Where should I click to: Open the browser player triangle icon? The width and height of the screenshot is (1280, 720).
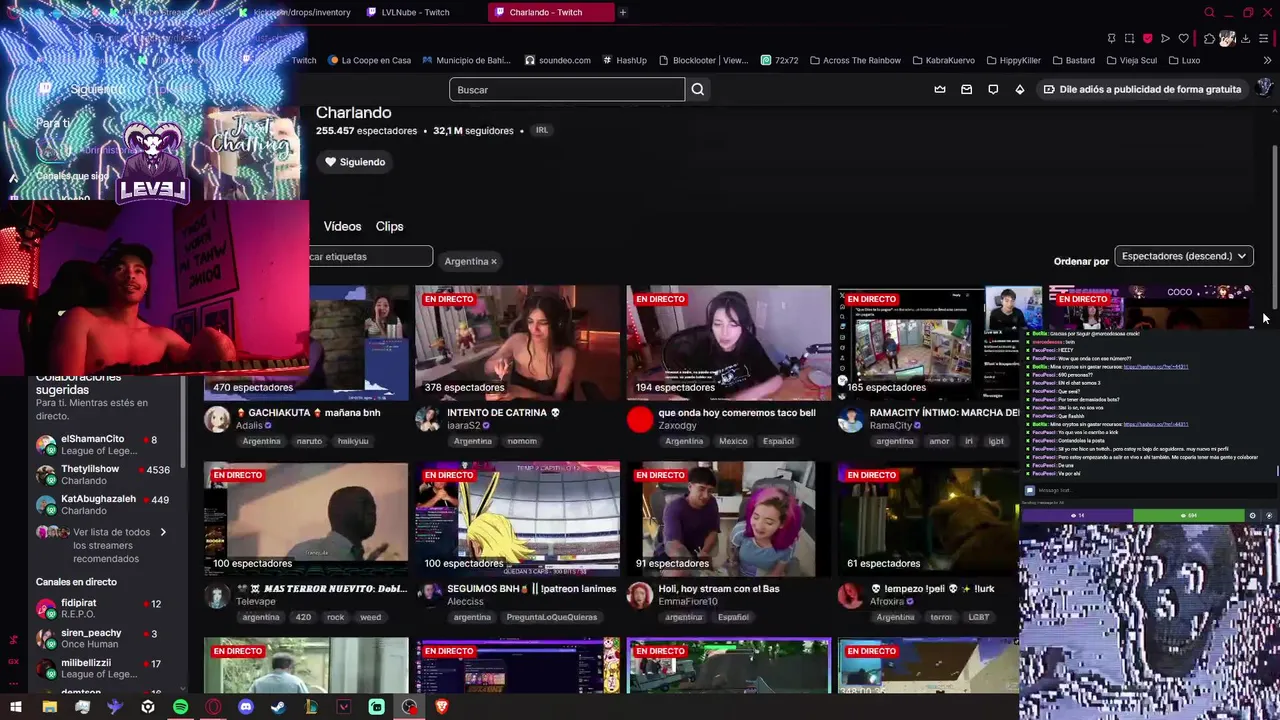[x=1165, y=38]
